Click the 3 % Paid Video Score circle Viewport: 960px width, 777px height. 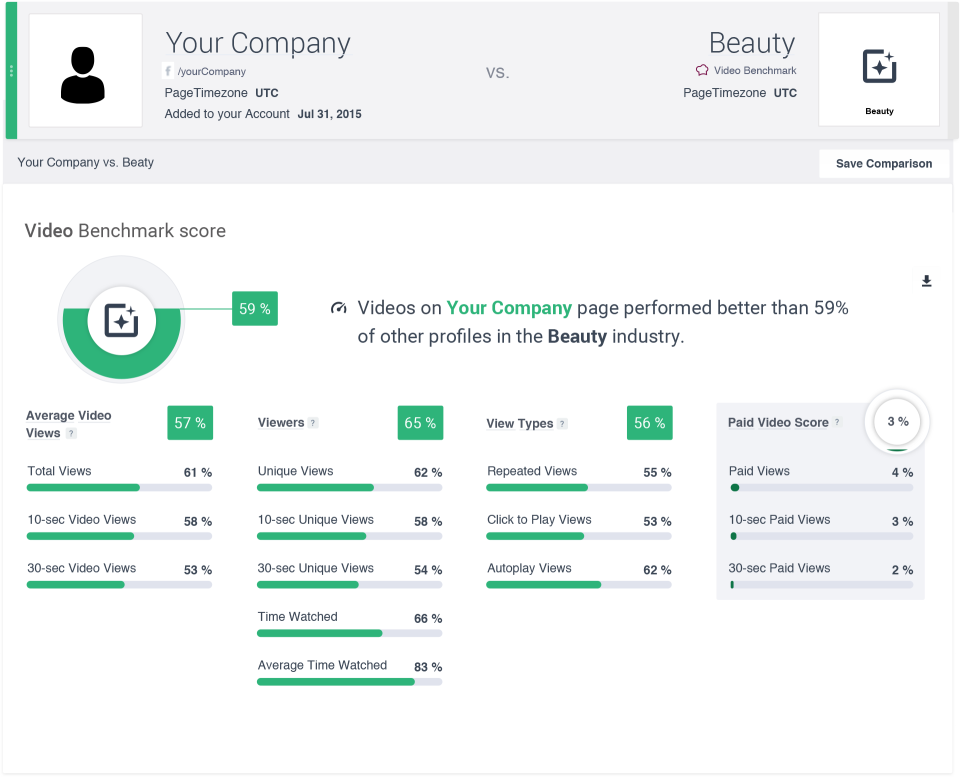(x=897, y=422)
